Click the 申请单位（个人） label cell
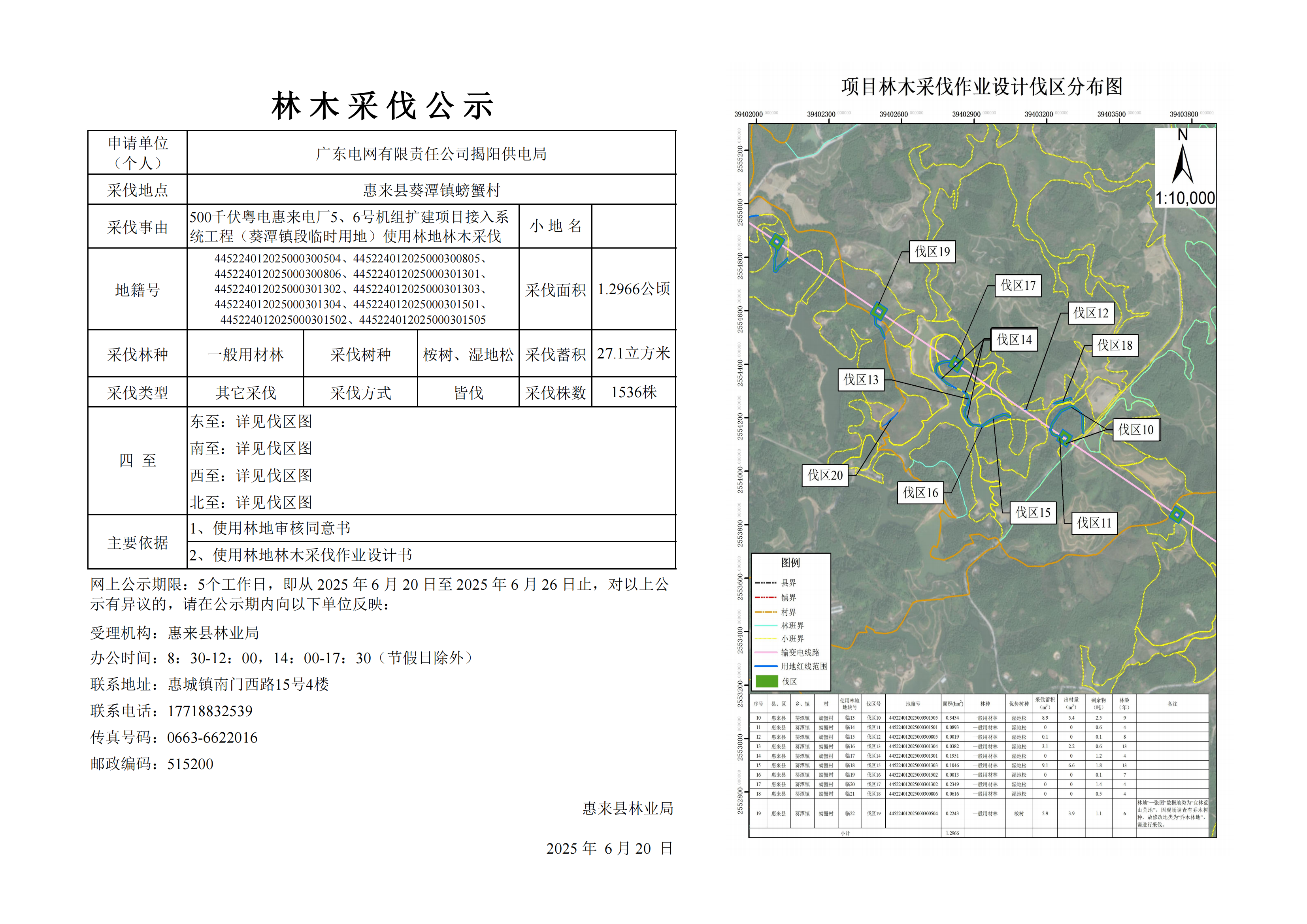1307x924 pixels. coord(138,153)
